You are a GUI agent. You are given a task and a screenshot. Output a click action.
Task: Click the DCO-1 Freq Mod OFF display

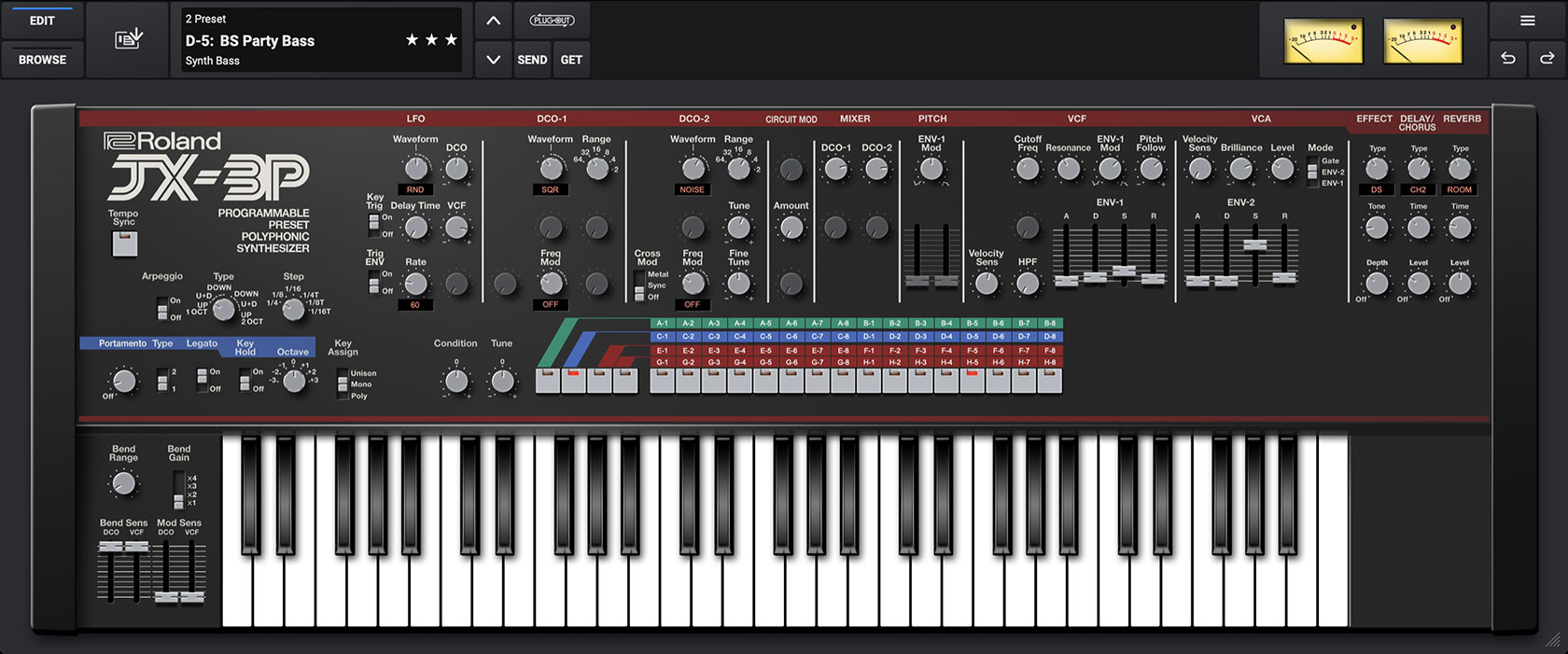(x=551, y=304)
